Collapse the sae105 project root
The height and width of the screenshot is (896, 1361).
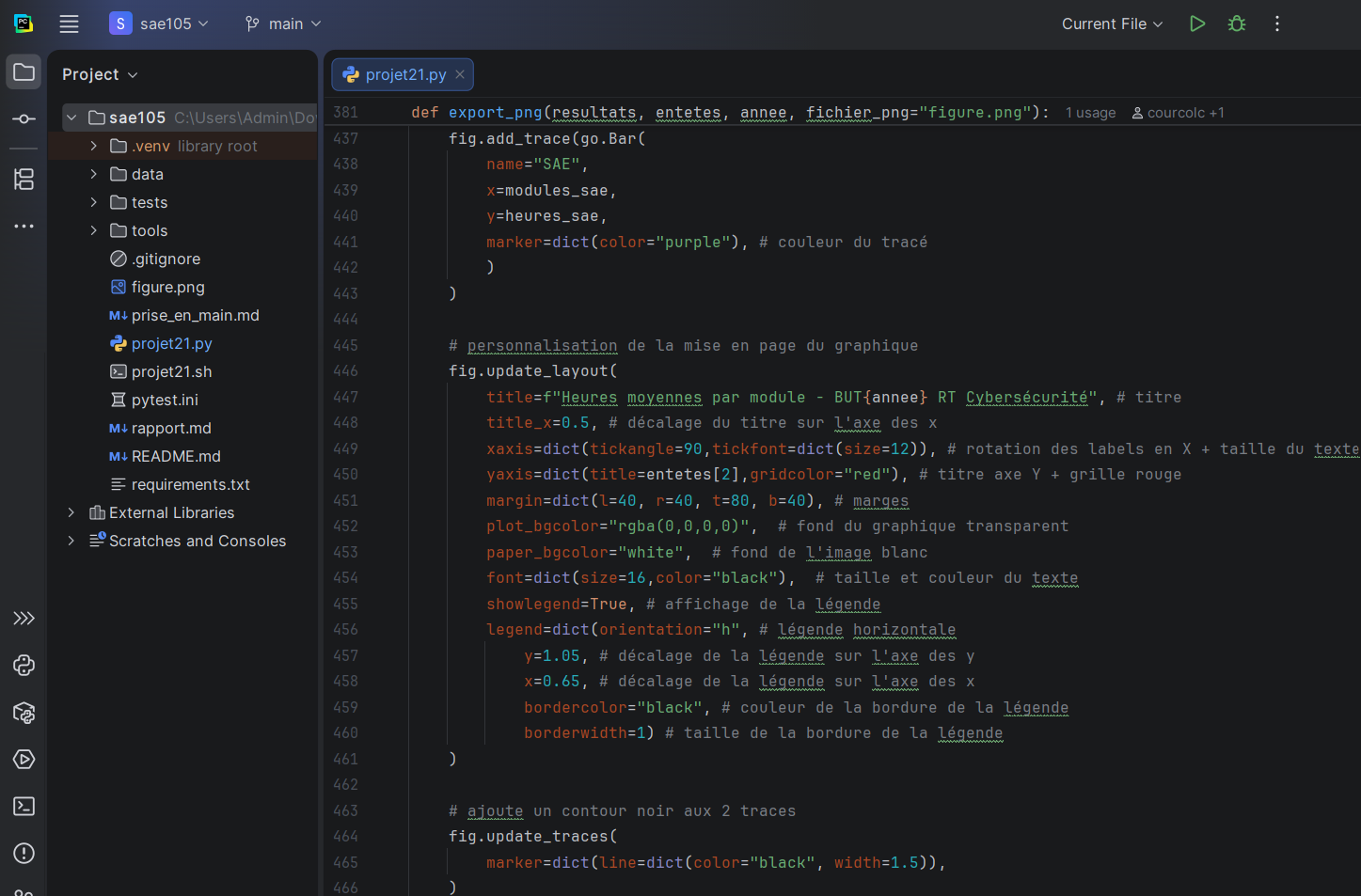point(71,118)
